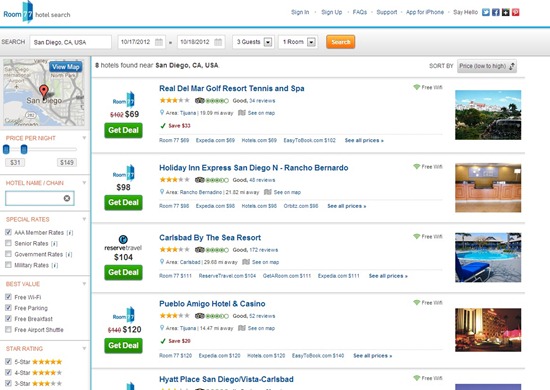Uncheck Free Breakfast filter checkbox

pyautogui.click(x=8, y=318)
